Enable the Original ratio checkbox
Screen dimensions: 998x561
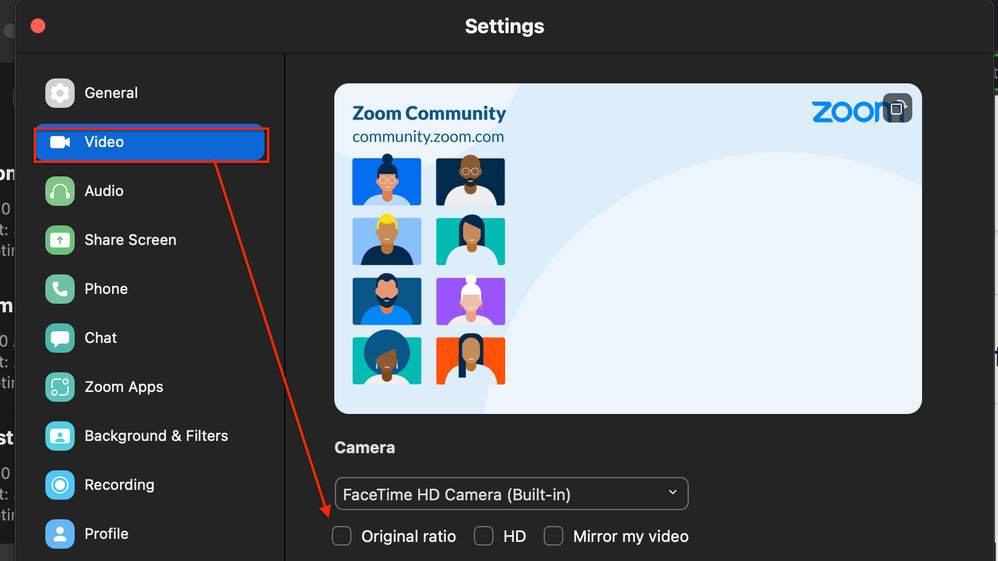pos(342,536)
